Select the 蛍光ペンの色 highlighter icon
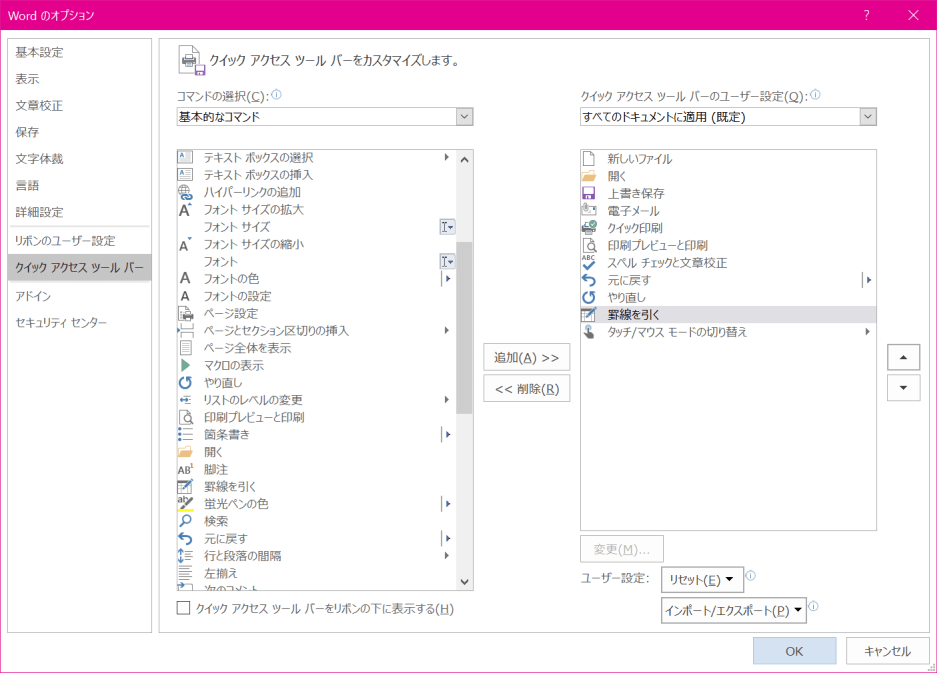The height and width of the screenshot is (673, 937). click(185, 504)
